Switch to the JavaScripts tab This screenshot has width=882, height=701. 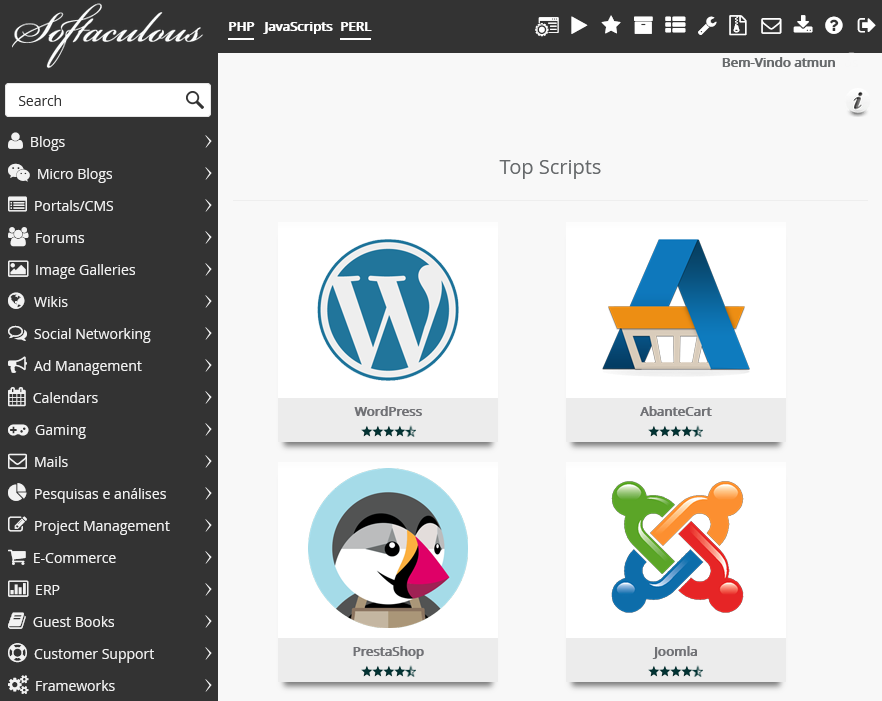pyautogui.click(x=298, y=27)
